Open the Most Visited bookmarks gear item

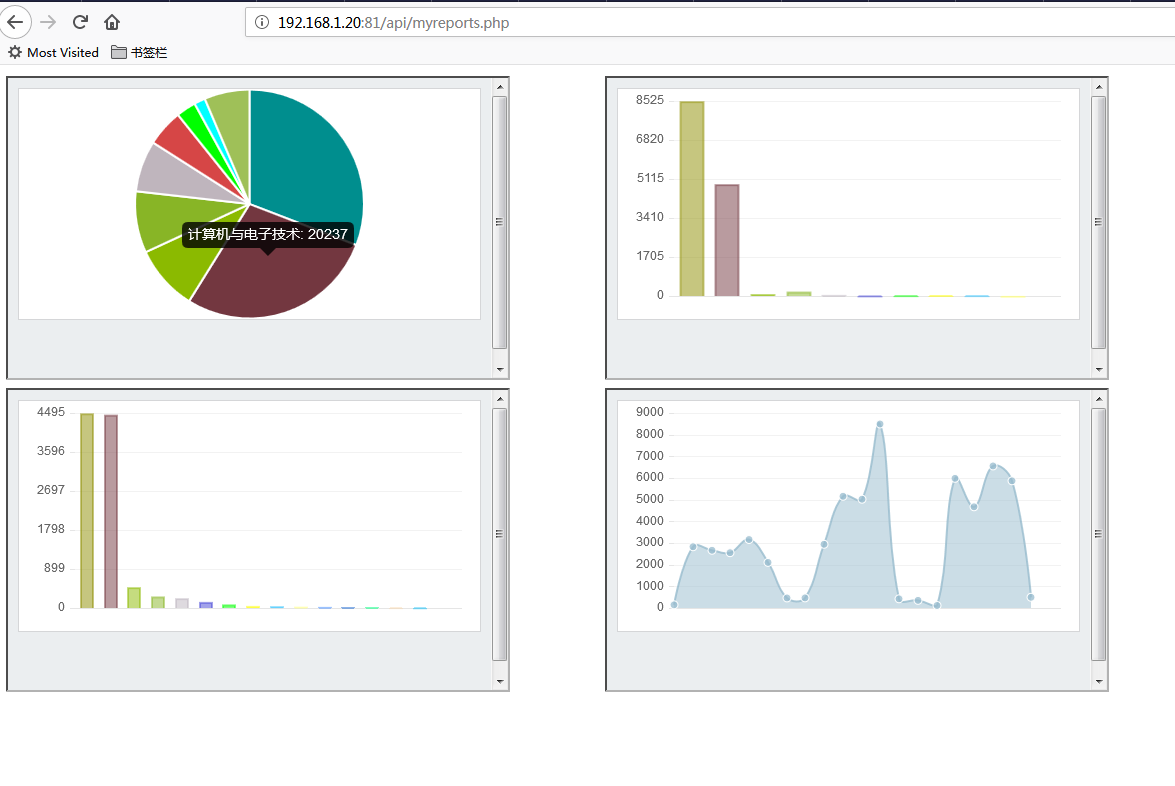coord(54,52)
